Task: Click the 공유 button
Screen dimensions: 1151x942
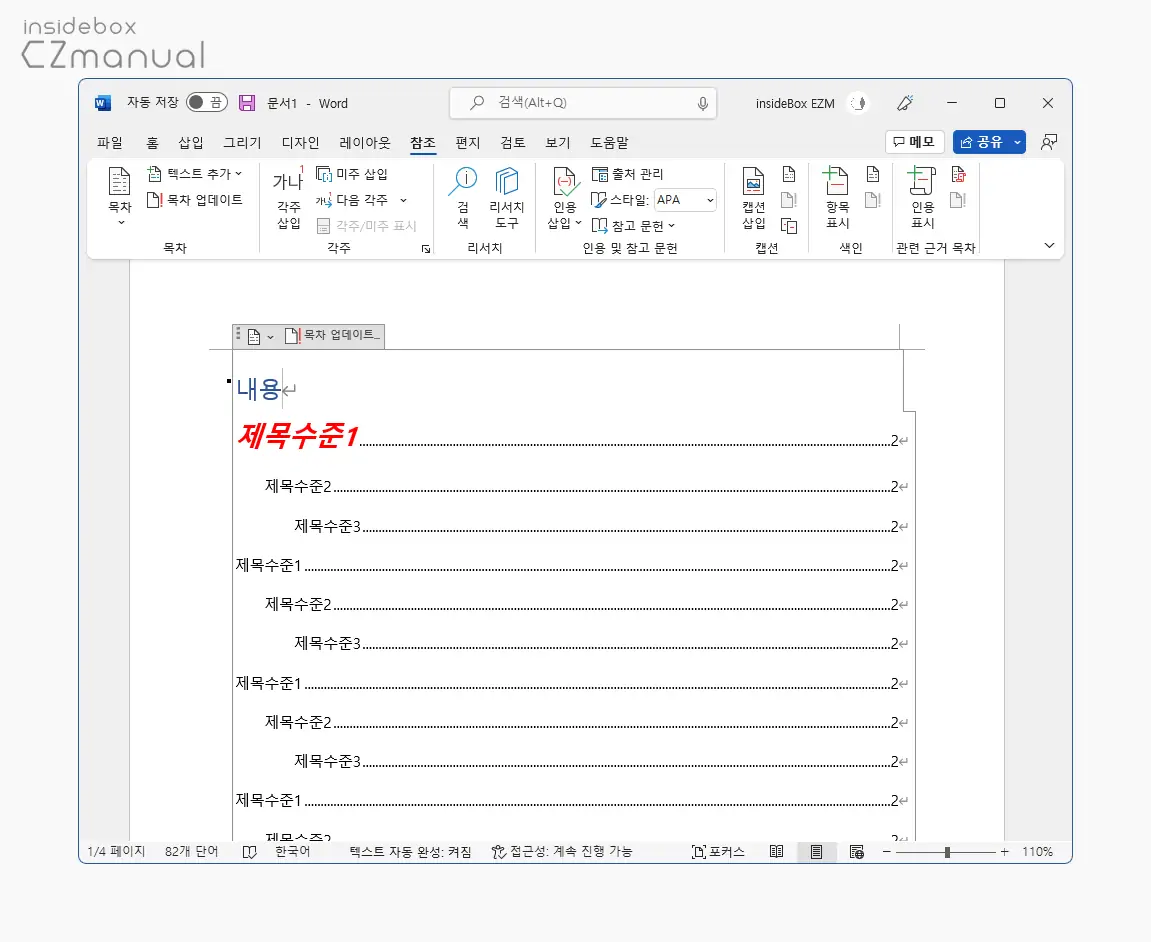Action: click(981, 142)
